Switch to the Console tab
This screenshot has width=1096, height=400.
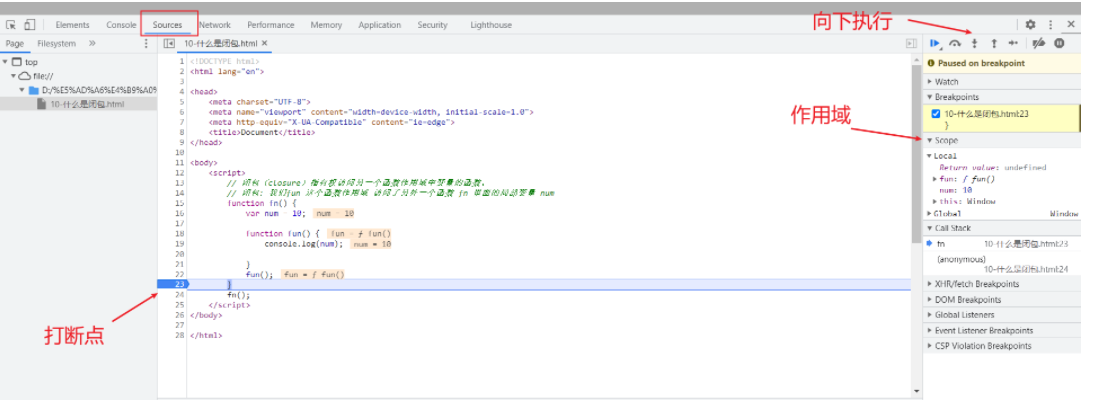[x=121, y=24]
